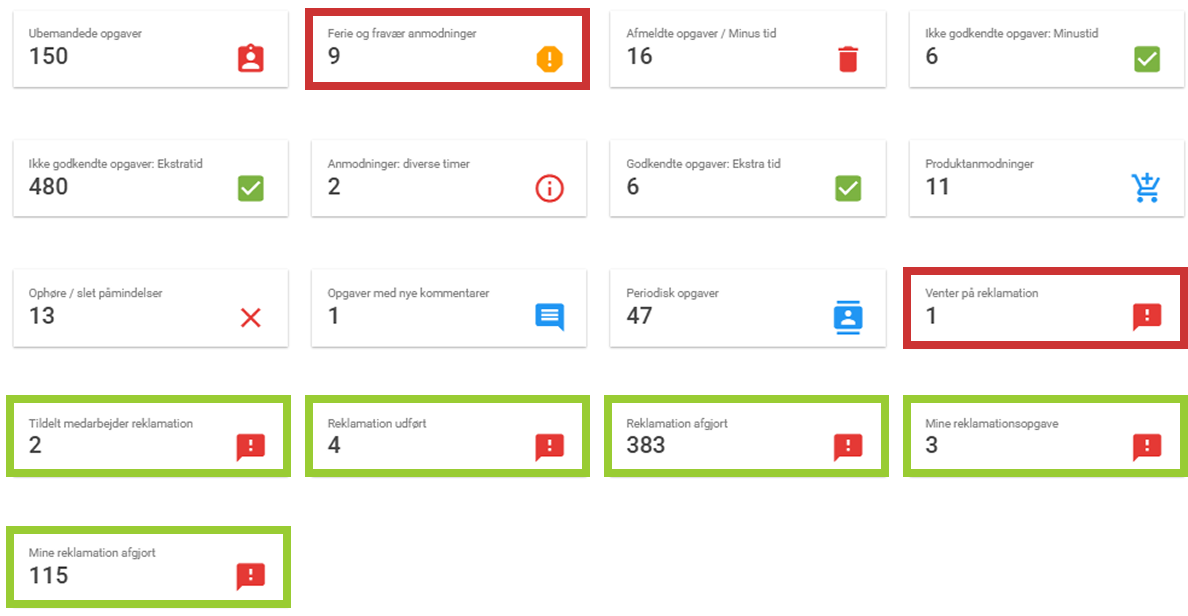
Task: Click the Opgaver med nye kommentarer label
Action: [x=408, y=294]
